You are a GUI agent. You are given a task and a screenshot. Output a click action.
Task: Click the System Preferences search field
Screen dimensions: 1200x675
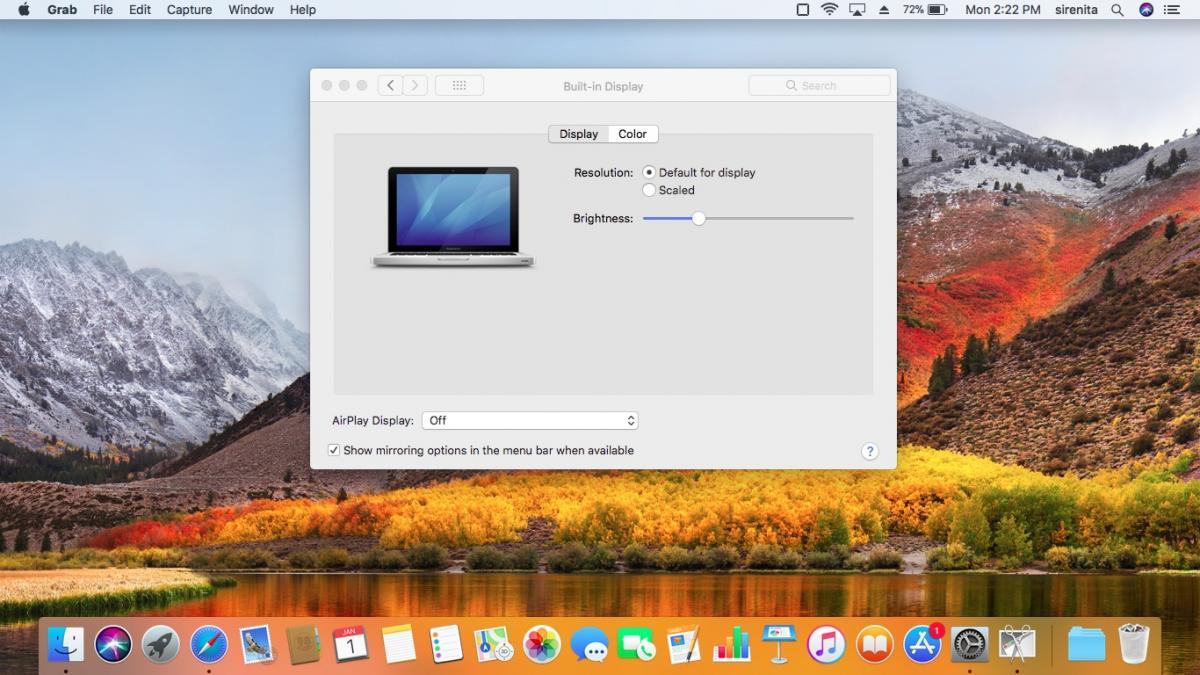pyautogui.click(x=819, y=86)
